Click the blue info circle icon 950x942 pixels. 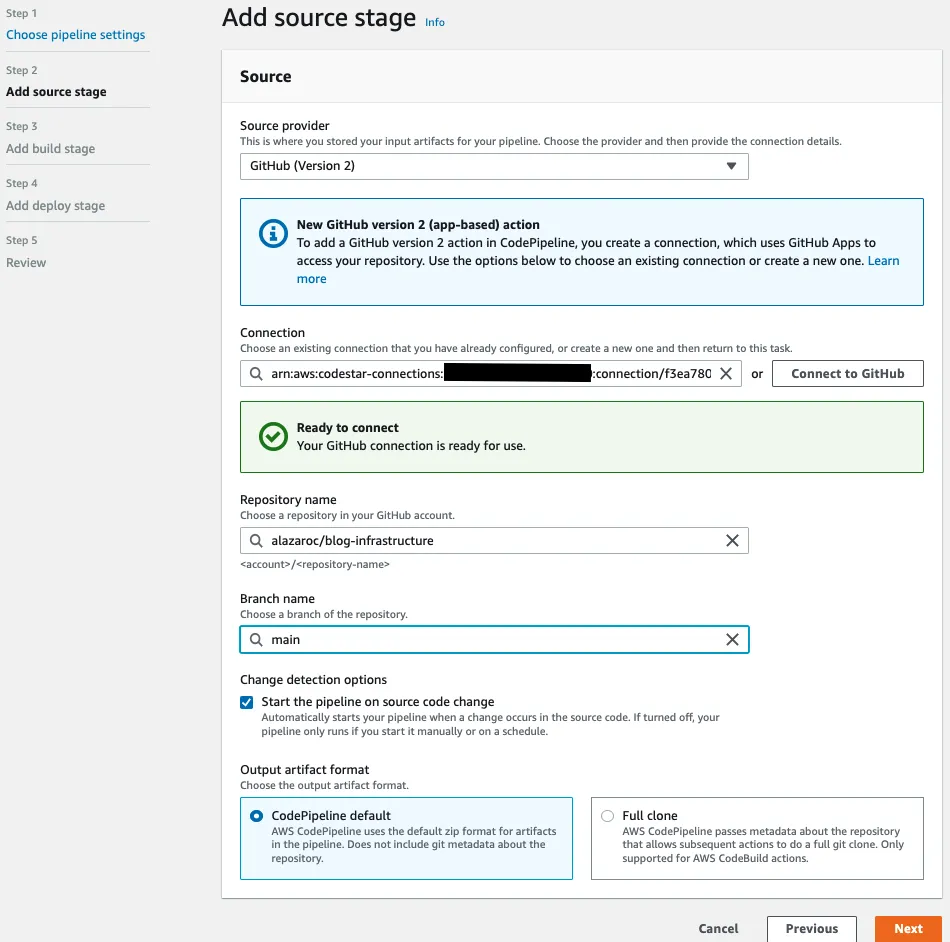pyautogui.click(x=273, y=233)
